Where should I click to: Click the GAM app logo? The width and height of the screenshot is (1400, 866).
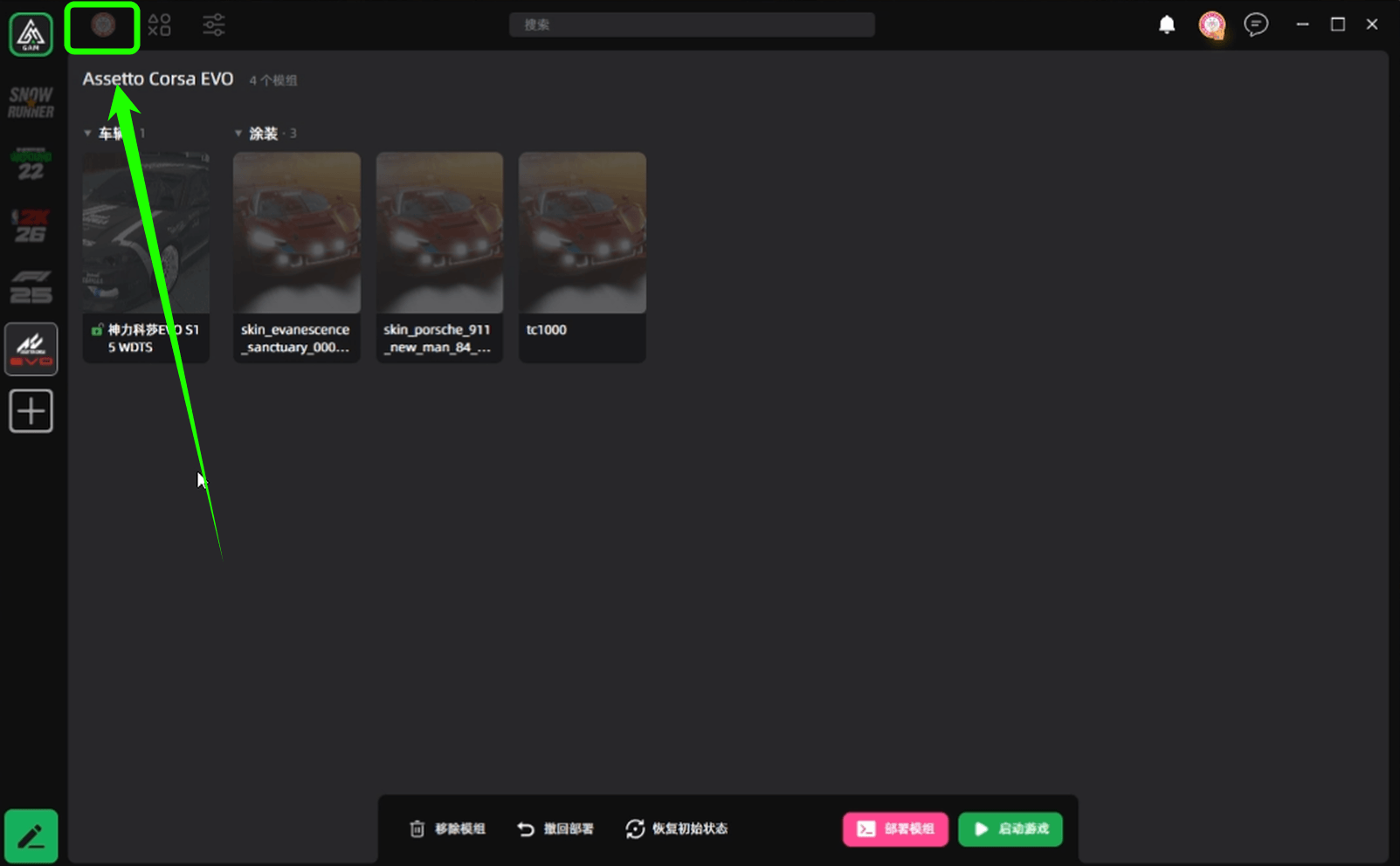(31, 34)
